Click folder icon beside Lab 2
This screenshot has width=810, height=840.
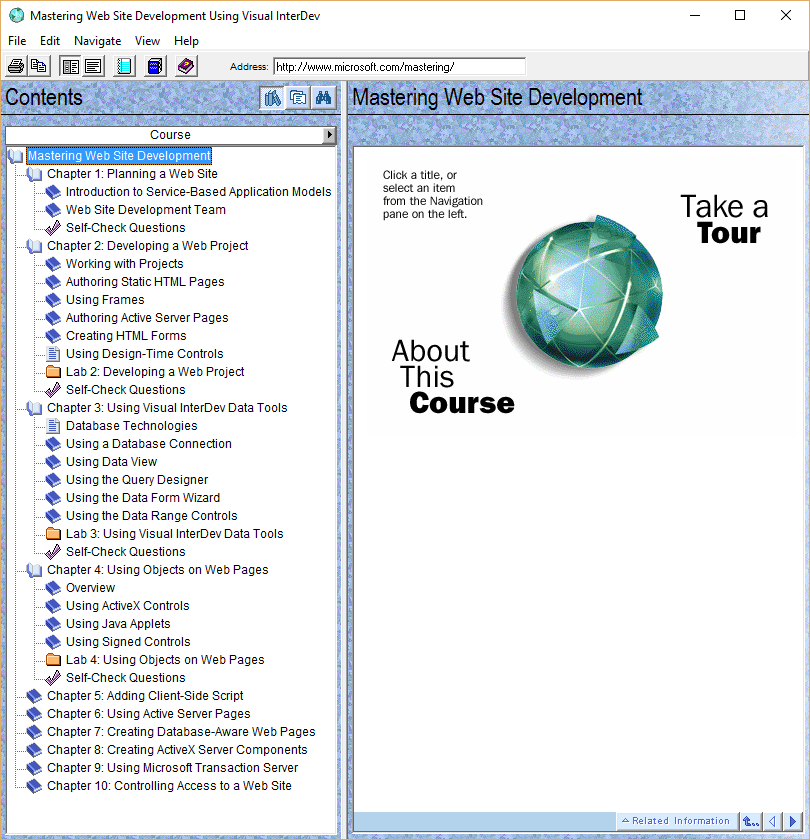pyautogui.click(x=53, y=372)
